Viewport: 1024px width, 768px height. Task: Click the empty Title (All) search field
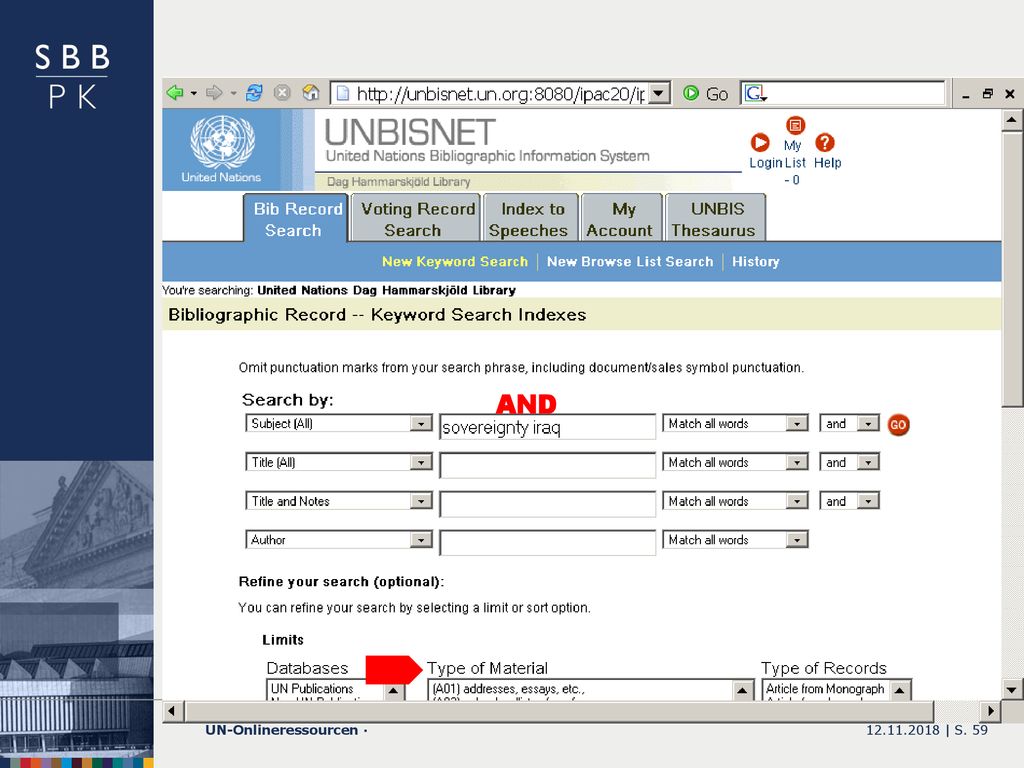(547, 466)
